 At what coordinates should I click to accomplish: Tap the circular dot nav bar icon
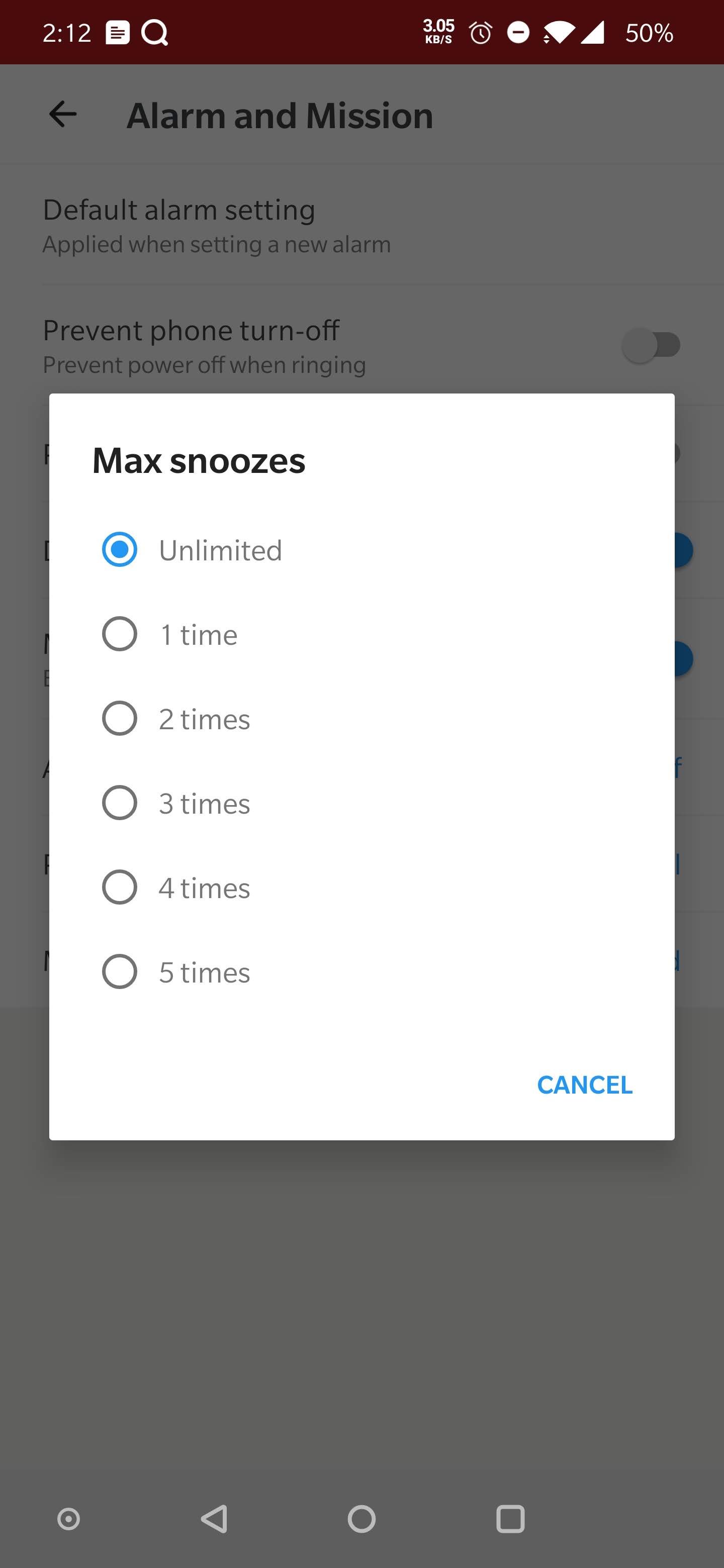68,1519
